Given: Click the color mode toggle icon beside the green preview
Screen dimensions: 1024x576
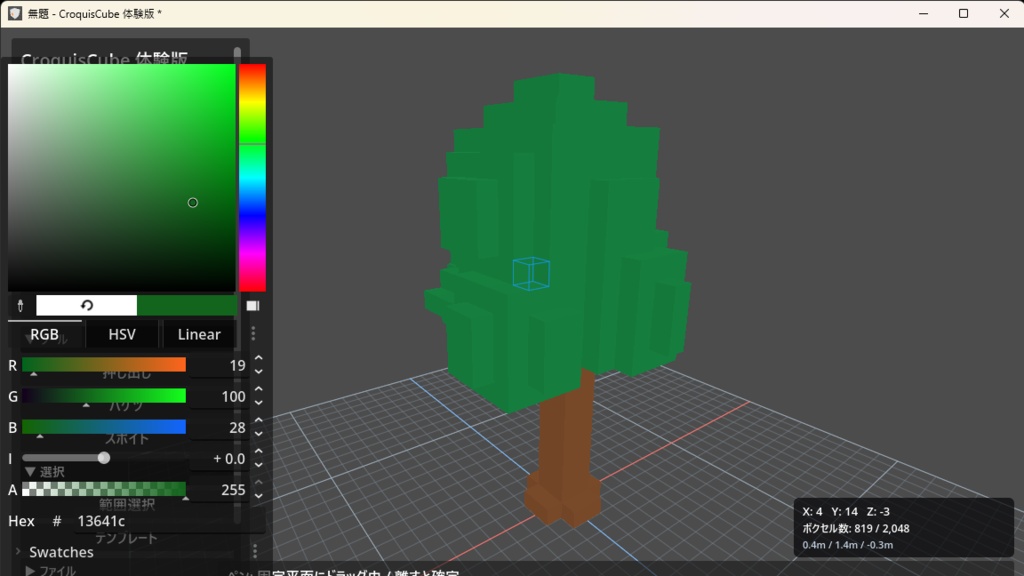Looking at the screenshot, I should pyautogui.click(x=253, y=306).
